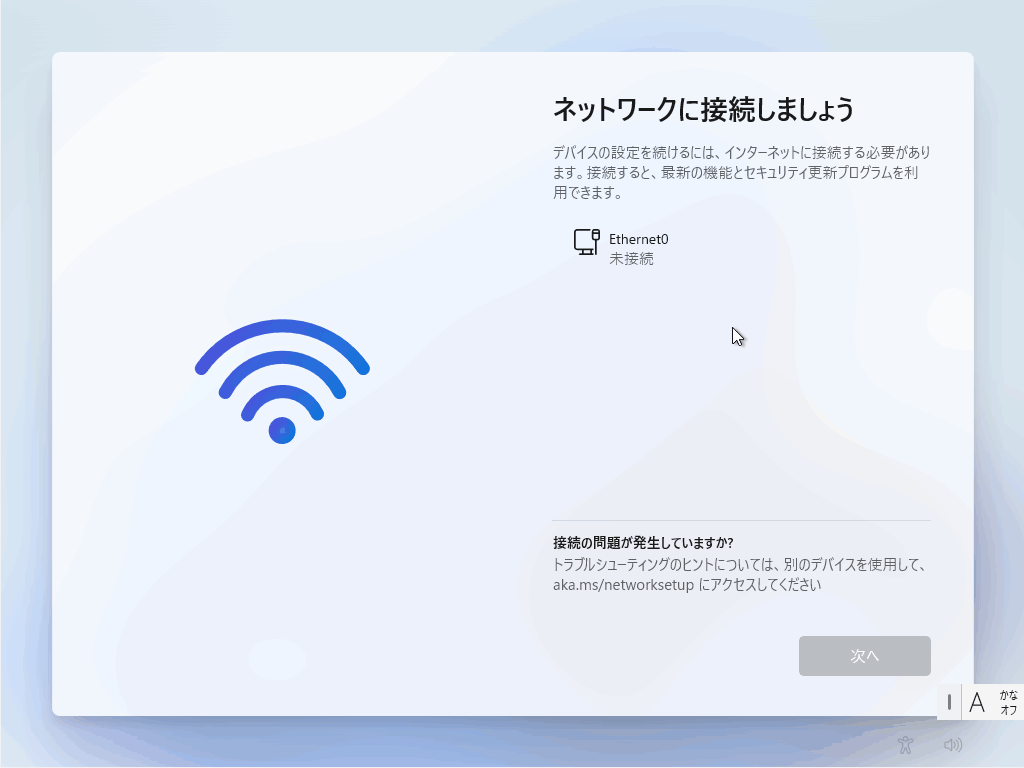Toggle the かな オフ kana input switch
This screenshot has width=1024, height=768.
tap(1008, 703)
